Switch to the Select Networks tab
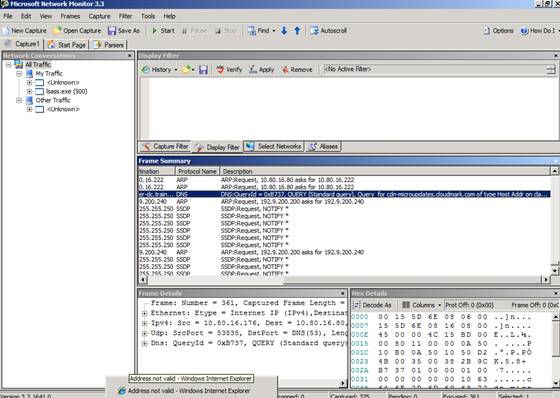 (x=274, y=146)
